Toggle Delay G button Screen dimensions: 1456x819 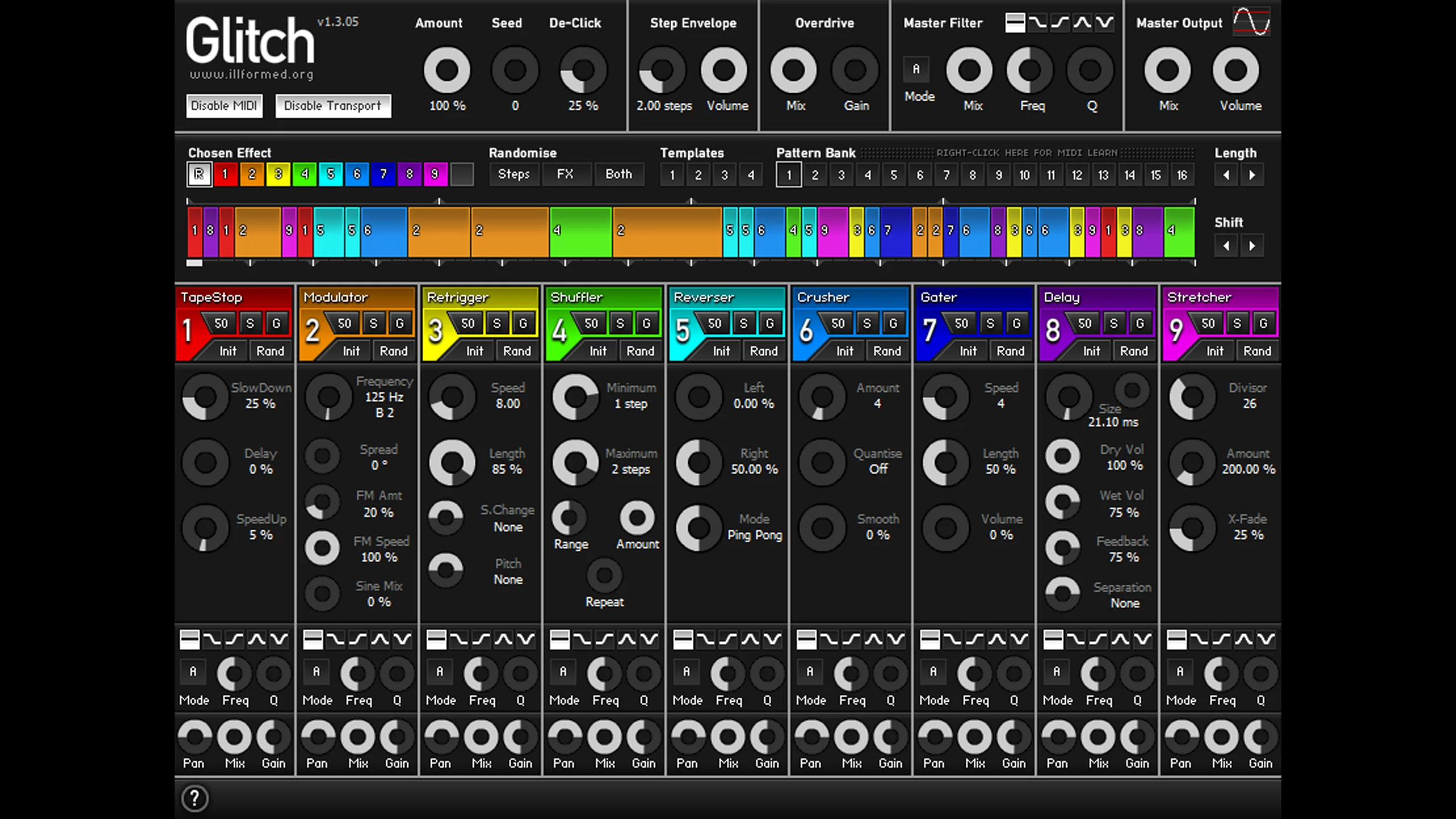point(1140,323)
